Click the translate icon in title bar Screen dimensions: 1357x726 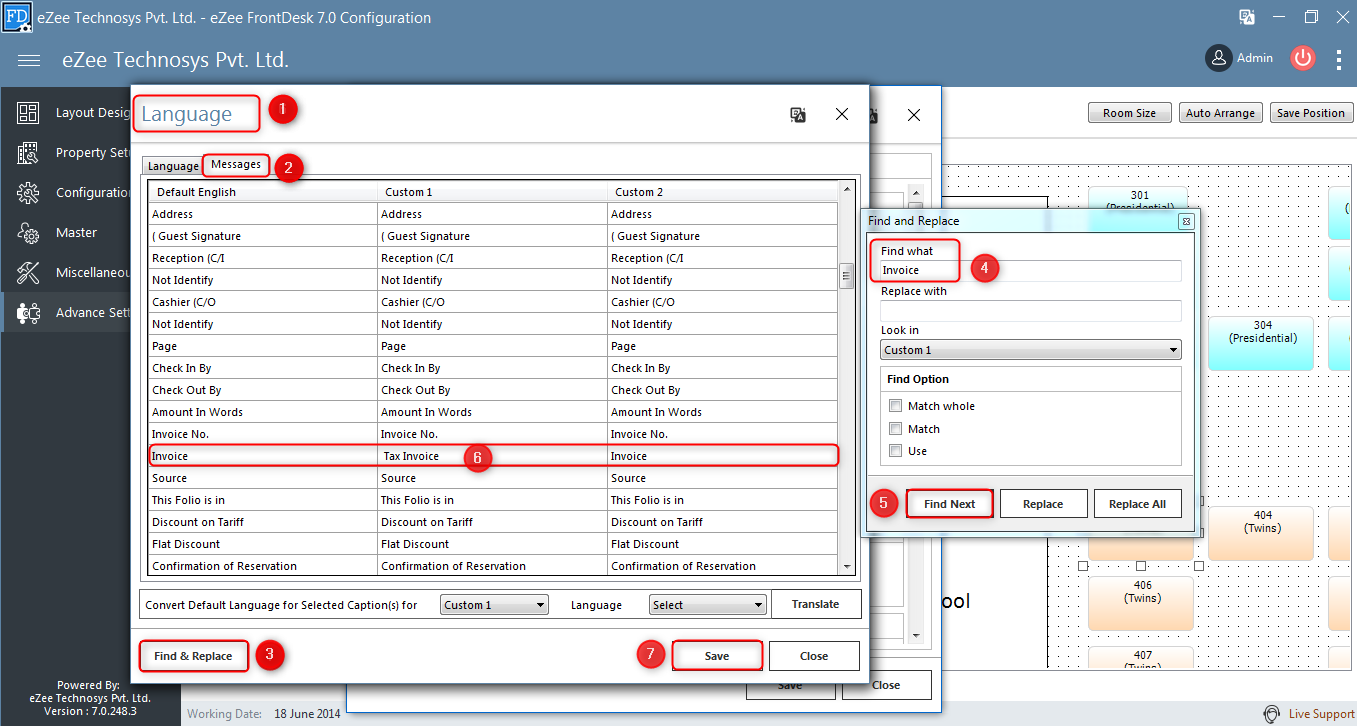[x=1247, y=17]
